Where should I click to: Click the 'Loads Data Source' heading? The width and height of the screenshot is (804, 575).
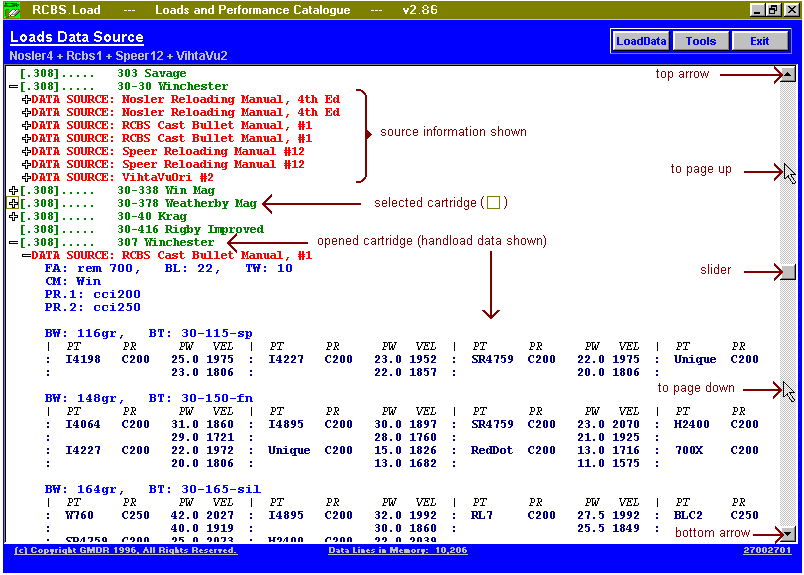coord(77,37)
